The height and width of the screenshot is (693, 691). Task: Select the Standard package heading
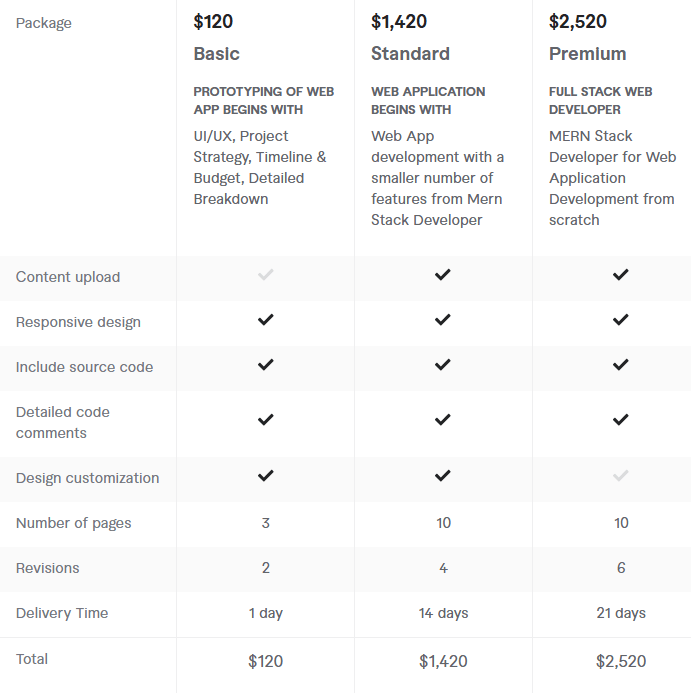click(410, 54)
